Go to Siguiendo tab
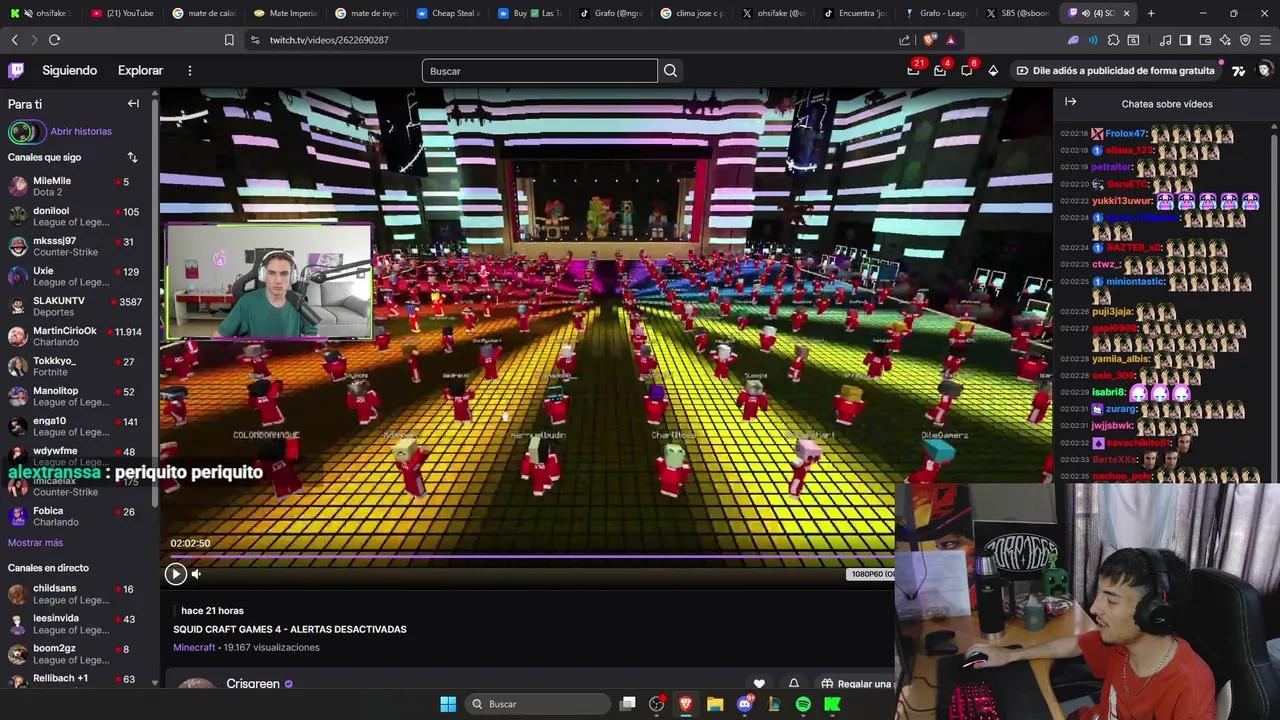Viewport: 1280px width, 720px height. [69, 70]
